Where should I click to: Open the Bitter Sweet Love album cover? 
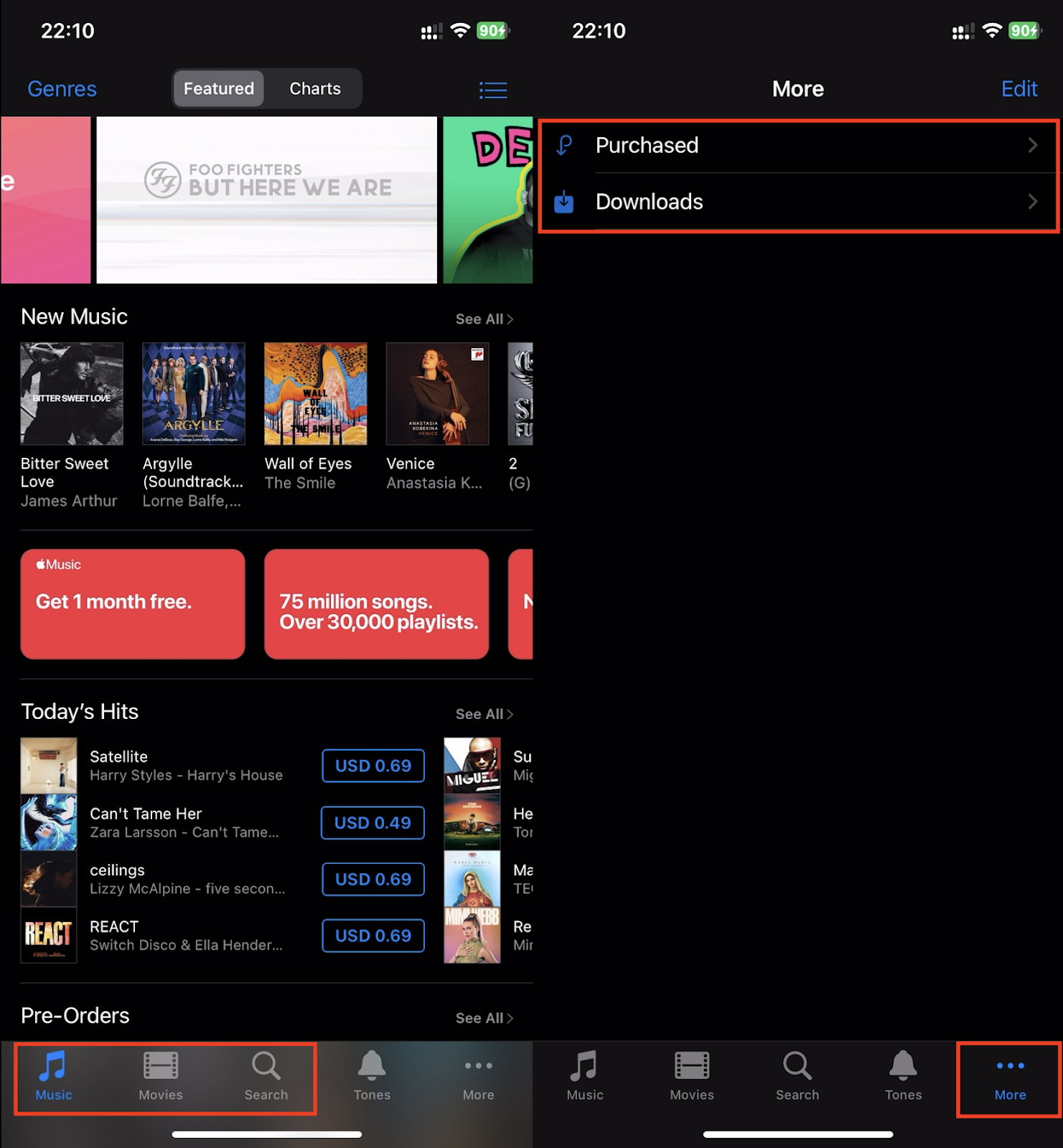72,394
